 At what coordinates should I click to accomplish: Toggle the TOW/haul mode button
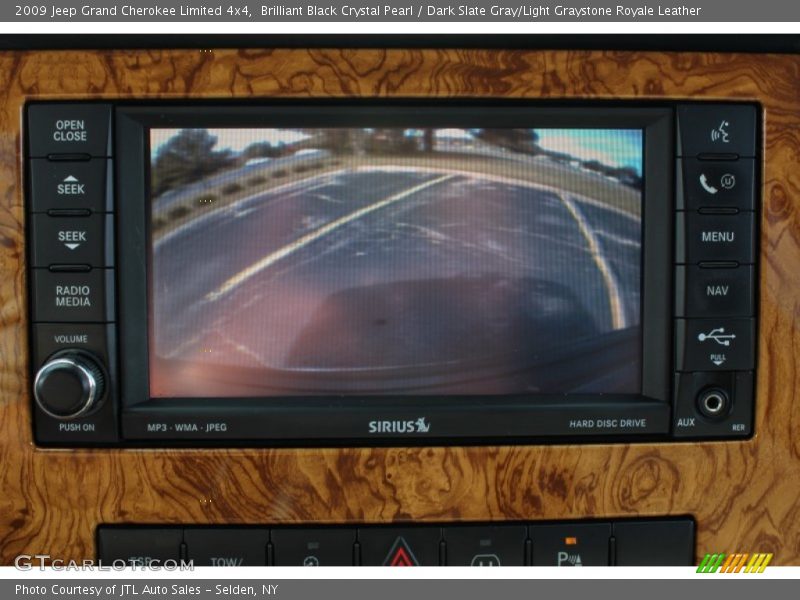226,547
